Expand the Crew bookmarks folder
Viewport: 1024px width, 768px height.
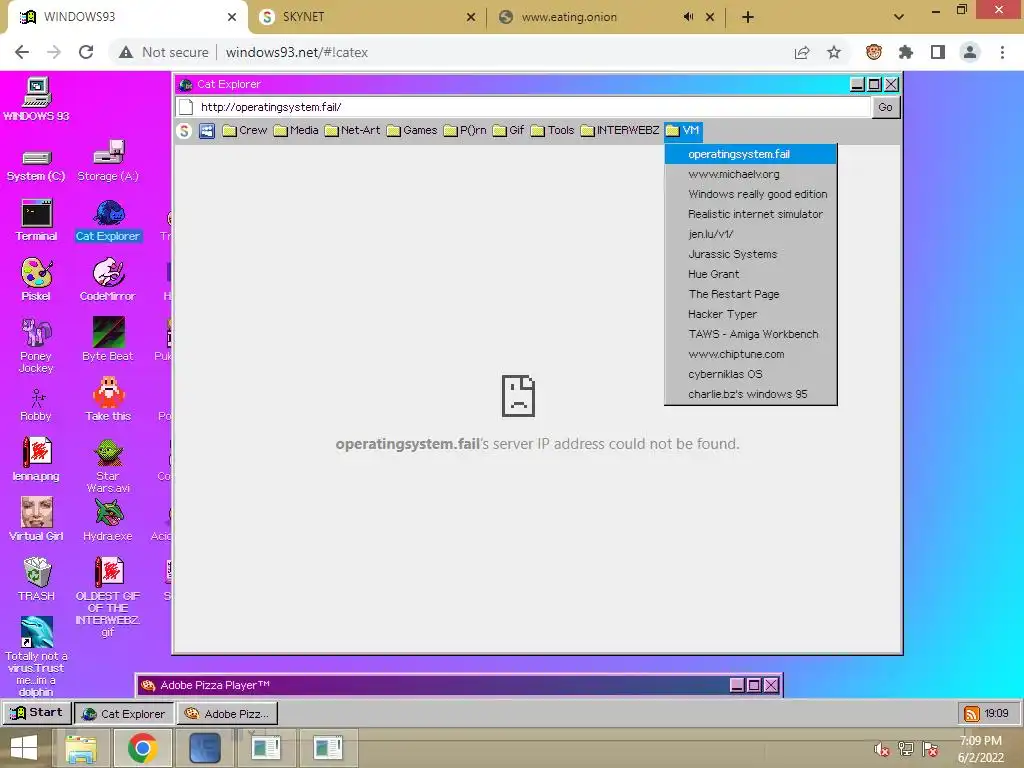pyautogui.click(x=244, y=131)
